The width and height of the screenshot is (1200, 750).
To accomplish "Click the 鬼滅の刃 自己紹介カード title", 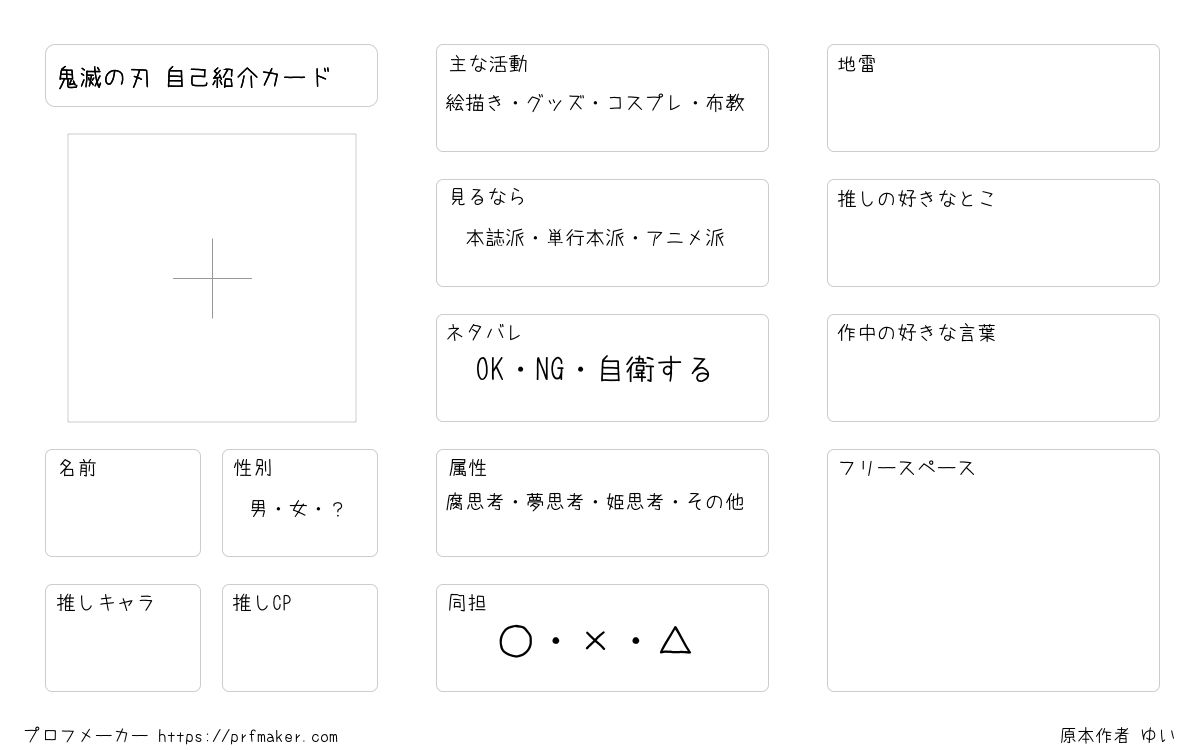I will [x=194, y=77].
